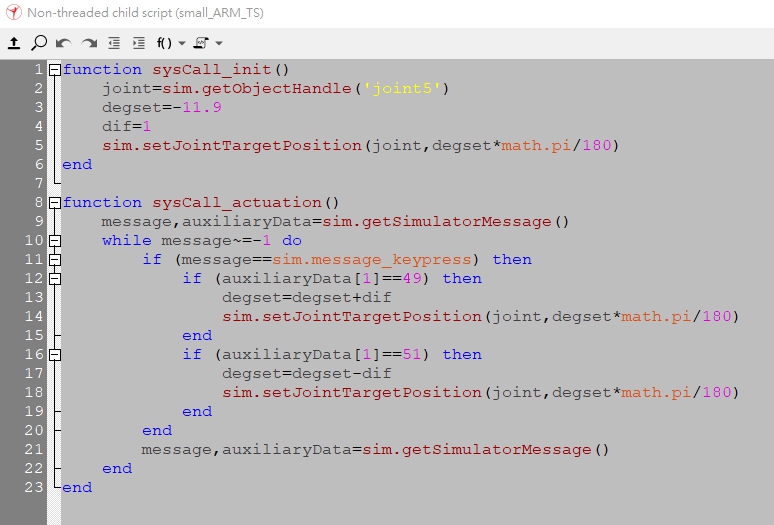Click 'degset=degset-dif' on line 17
The width and height of the screenshot is (774, 525).
click(307, 374)
